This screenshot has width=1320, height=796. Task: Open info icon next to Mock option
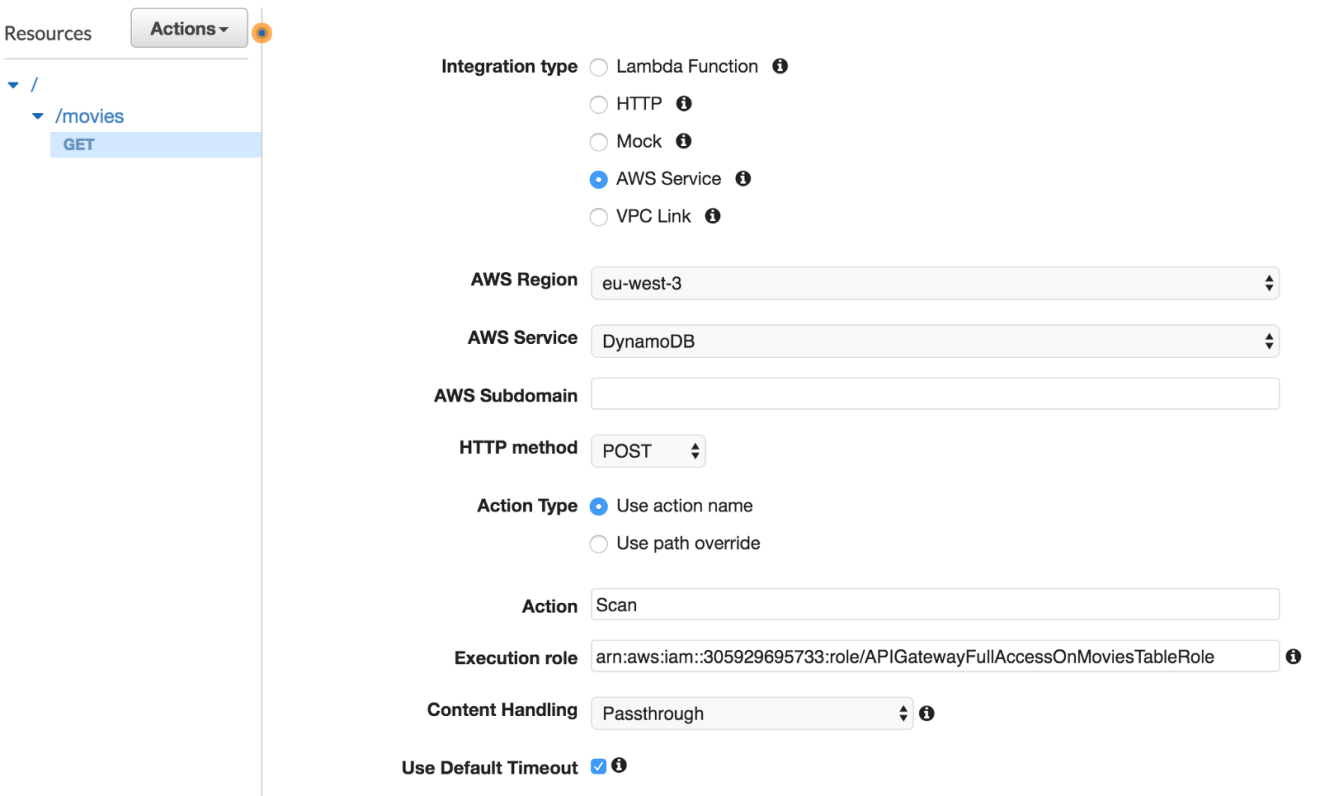click(685, 141)
